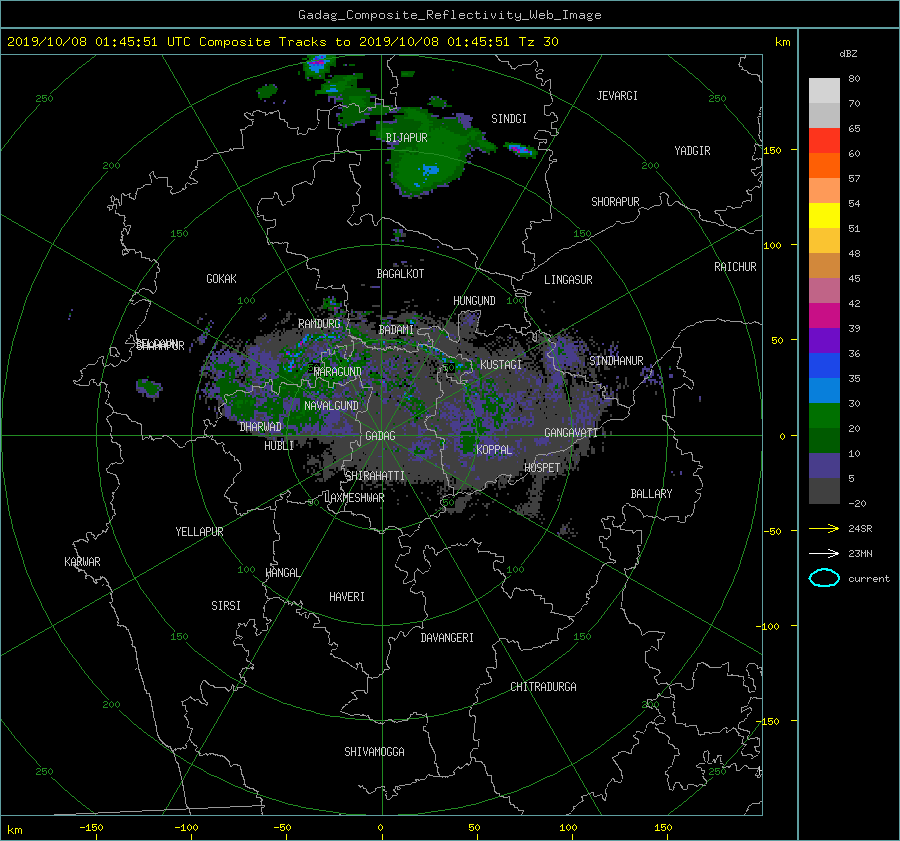Click the -150 km tick on bottom axis
Viewport: 900px width, 841px height.
coord(91,828)
